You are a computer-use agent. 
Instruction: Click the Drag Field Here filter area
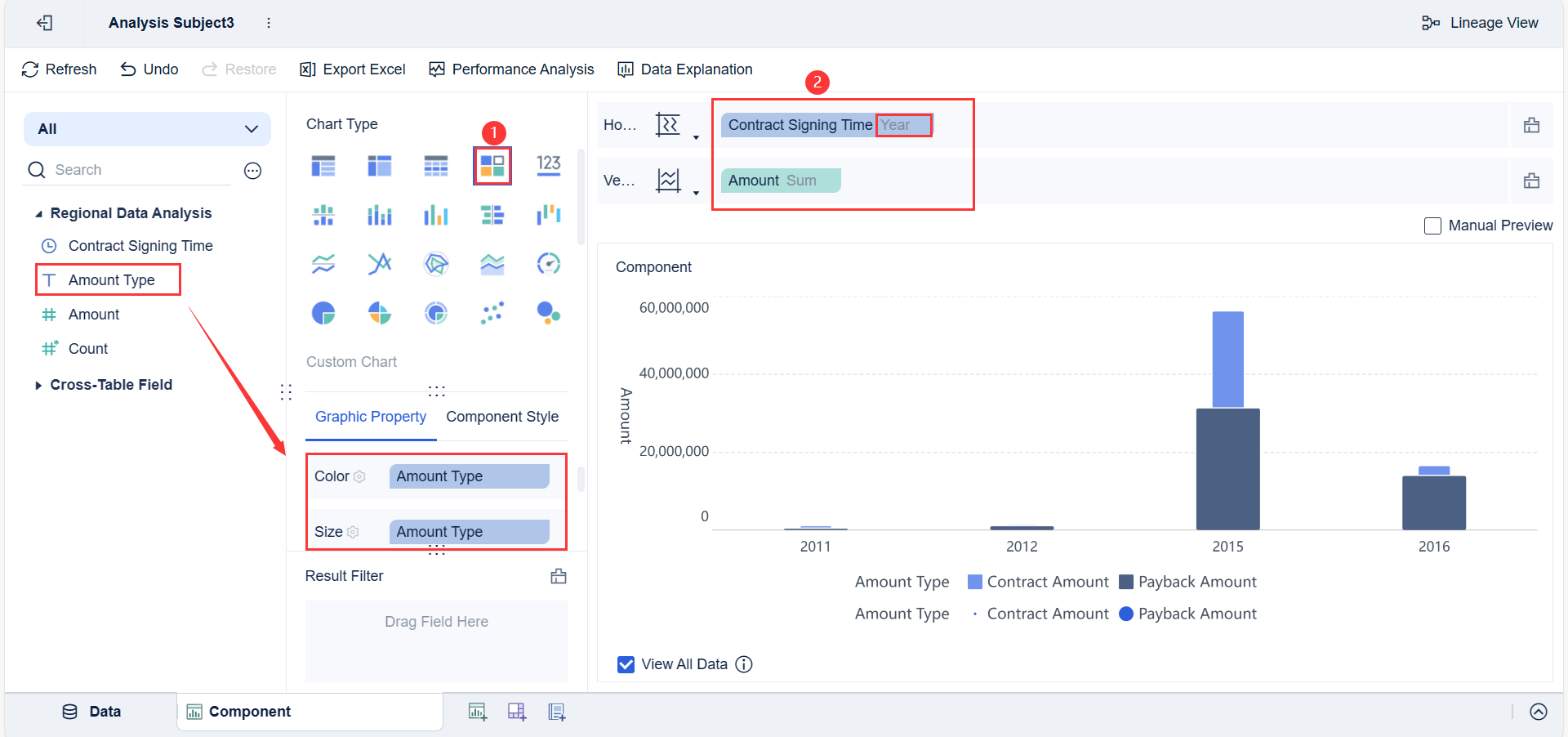pos(437,641)
